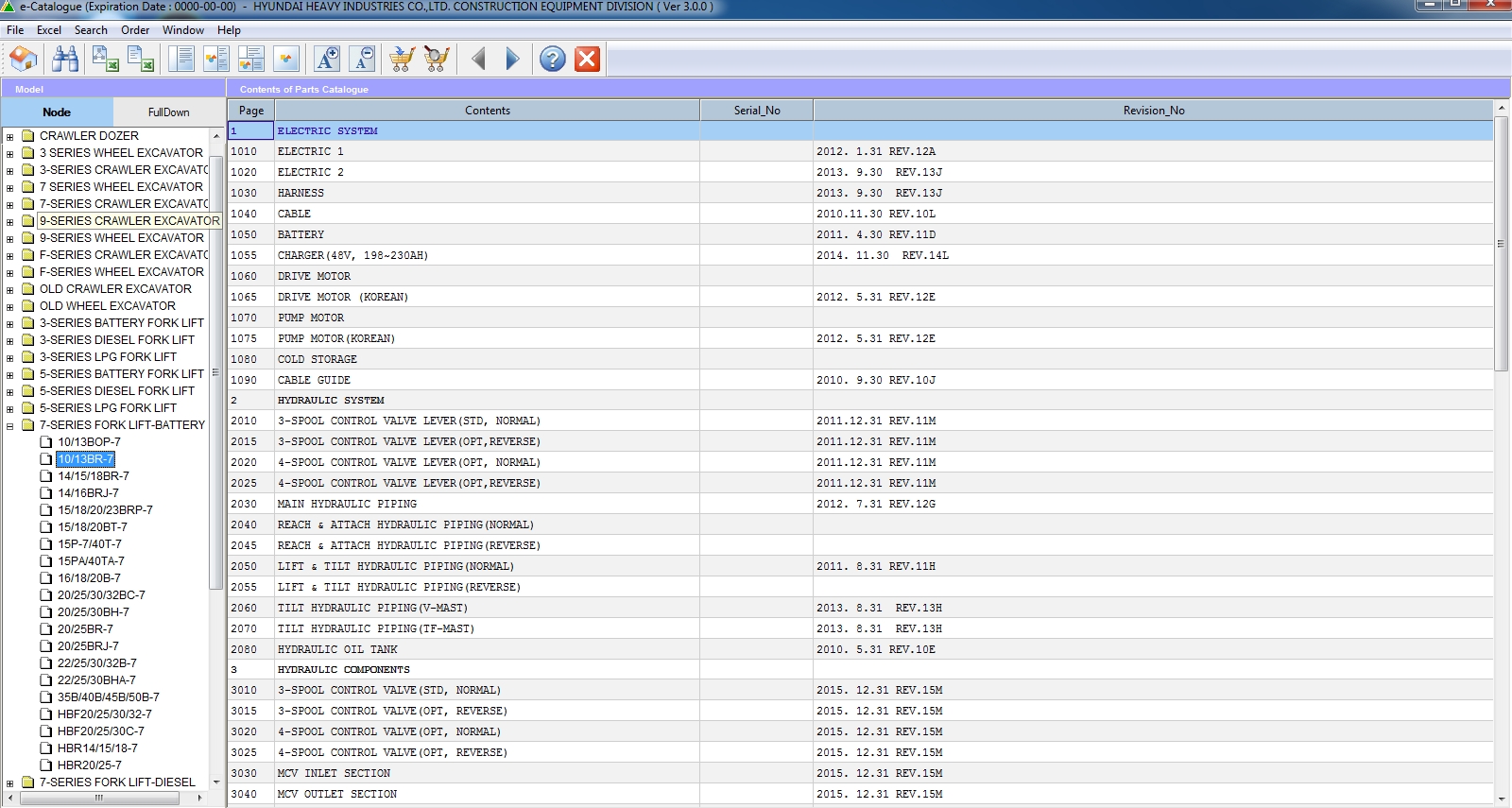Click the scroll down arrow of catalogue table

1502,799
